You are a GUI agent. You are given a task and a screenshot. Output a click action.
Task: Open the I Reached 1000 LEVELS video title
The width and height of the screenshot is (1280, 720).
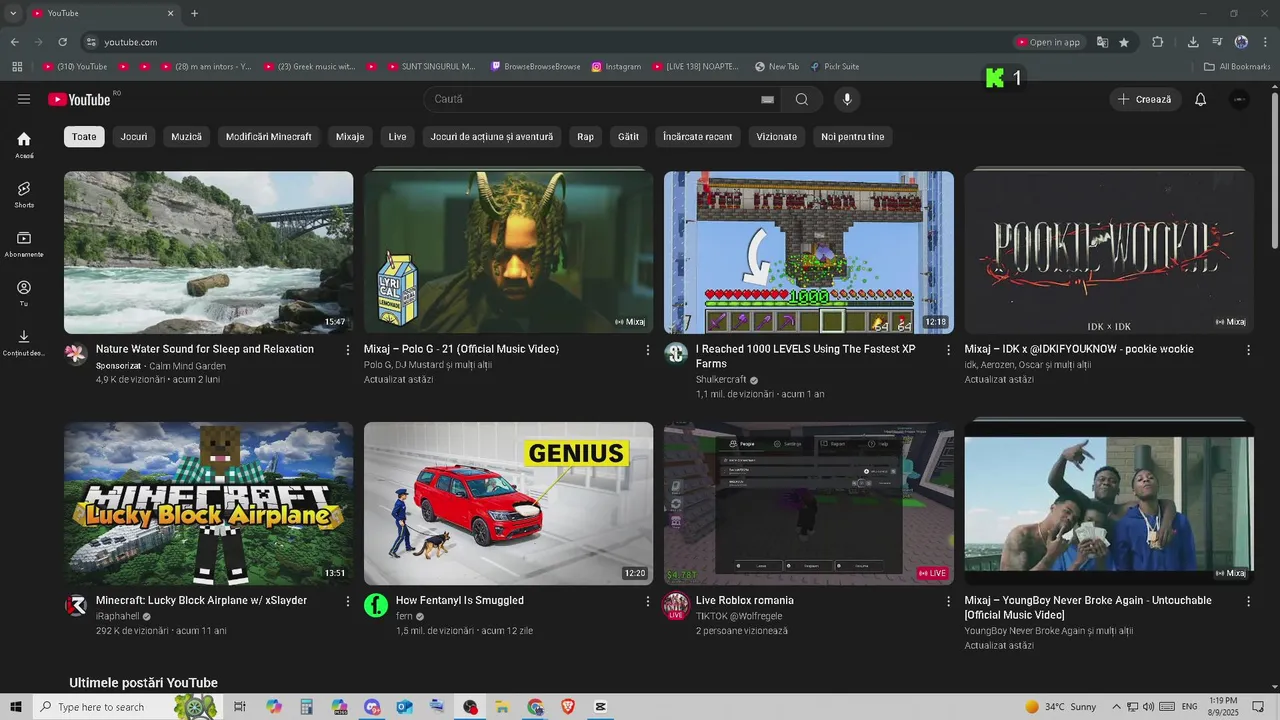point(806,356)
